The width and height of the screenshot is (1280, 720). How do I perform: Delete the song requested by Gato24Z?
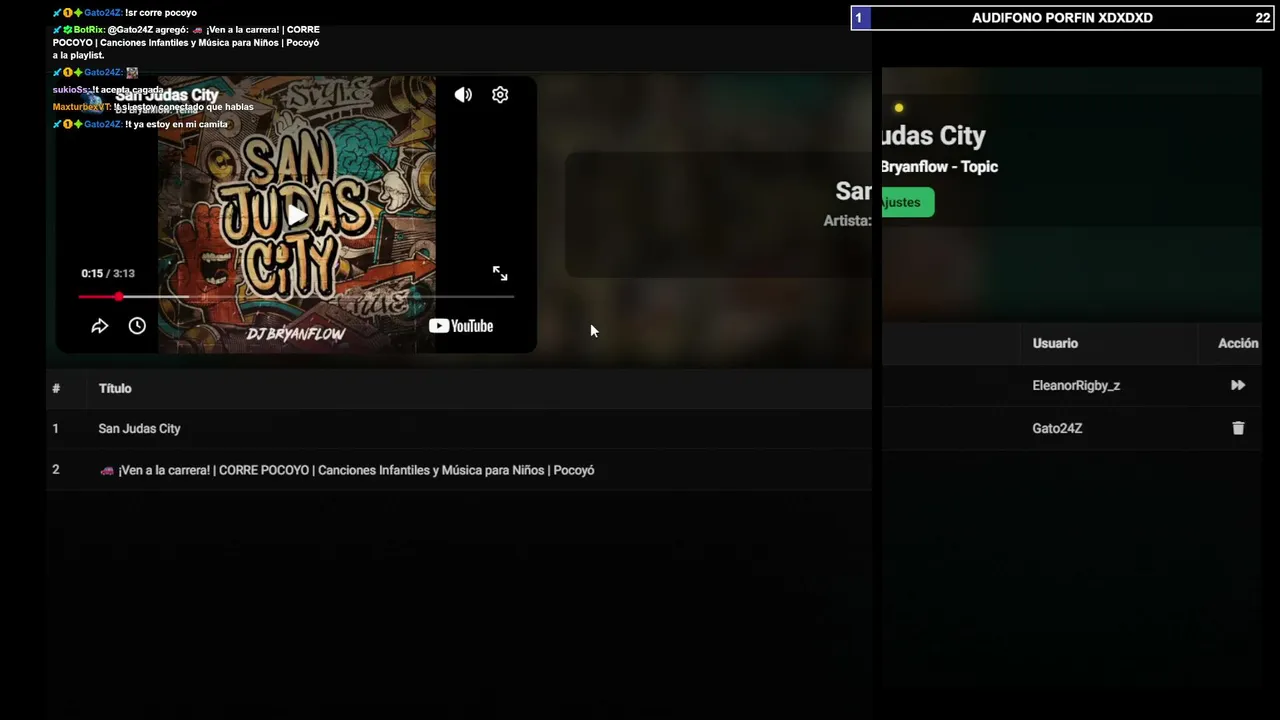[1238, 428]
